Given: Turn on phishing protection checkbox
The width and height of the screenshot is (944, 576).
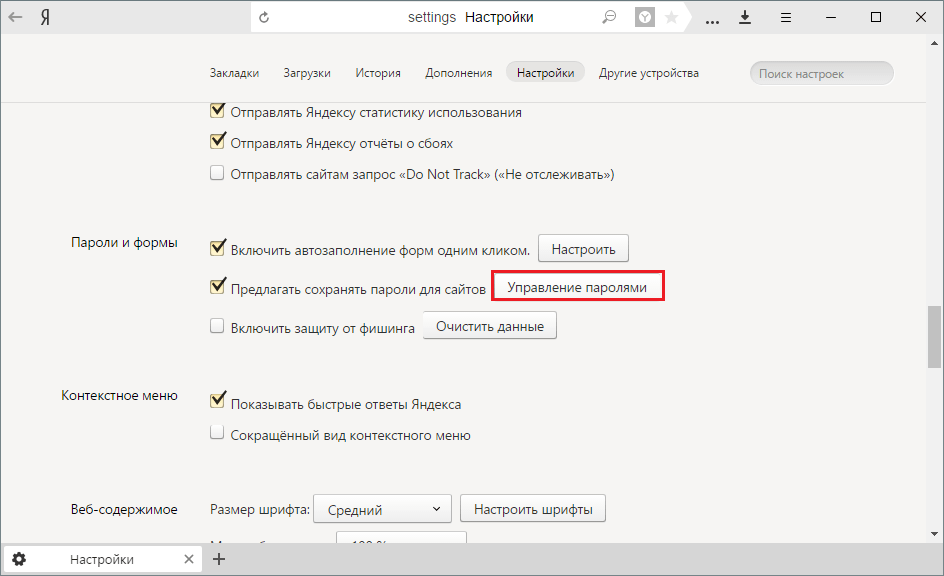Looking at the screenshot, I should (217, 326).
